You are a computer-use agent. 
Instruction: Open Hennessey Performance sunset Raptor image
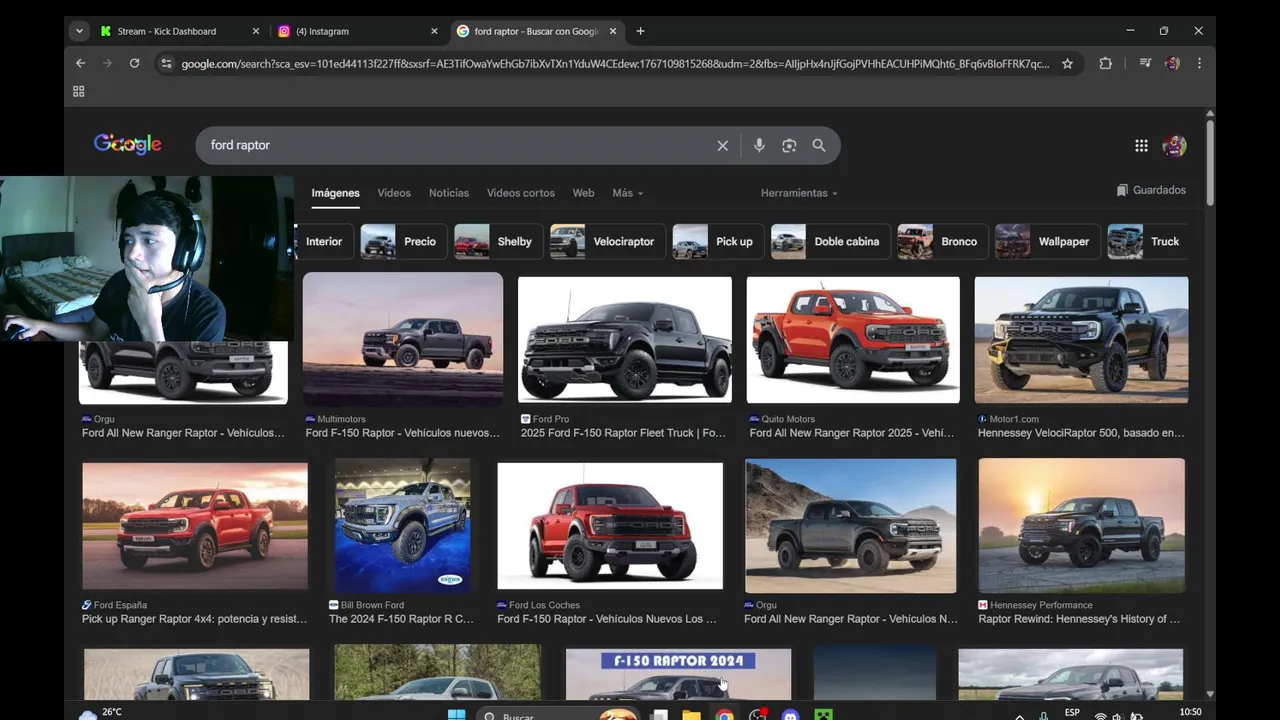point(1082,526)
